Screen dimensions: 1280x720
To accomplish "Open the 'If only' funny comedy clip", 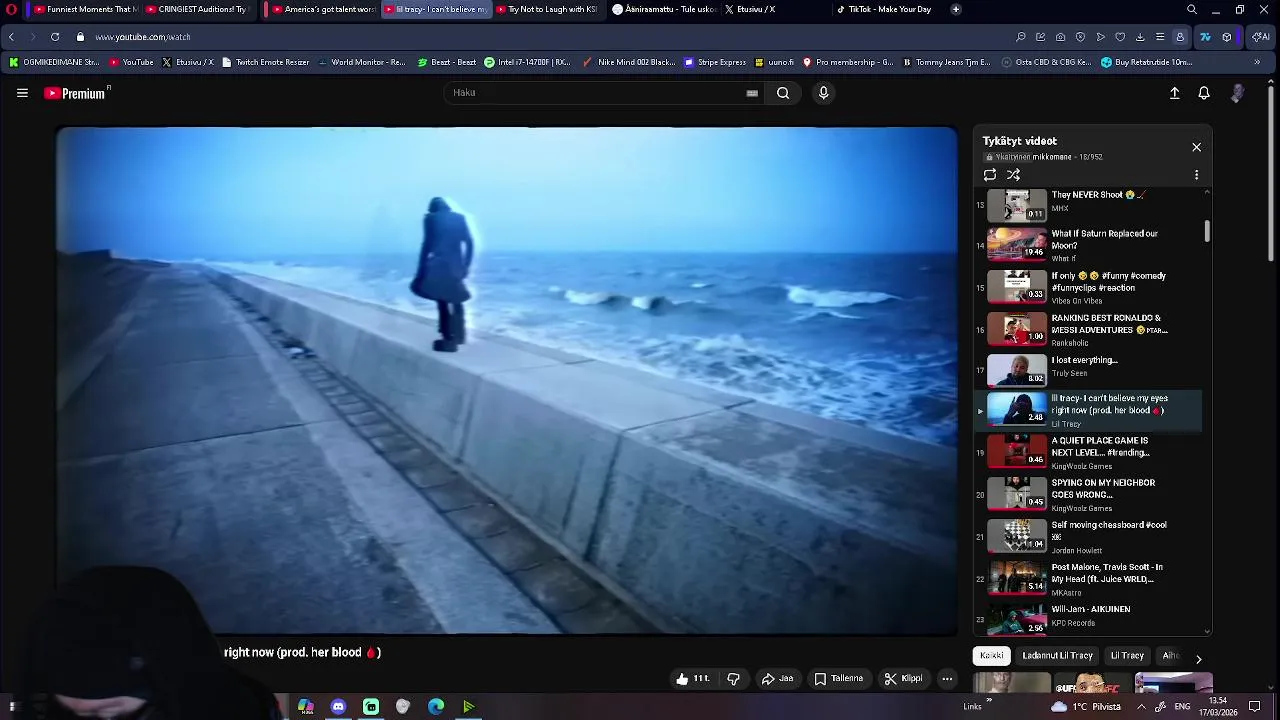I will click(x=1088, y=287).
